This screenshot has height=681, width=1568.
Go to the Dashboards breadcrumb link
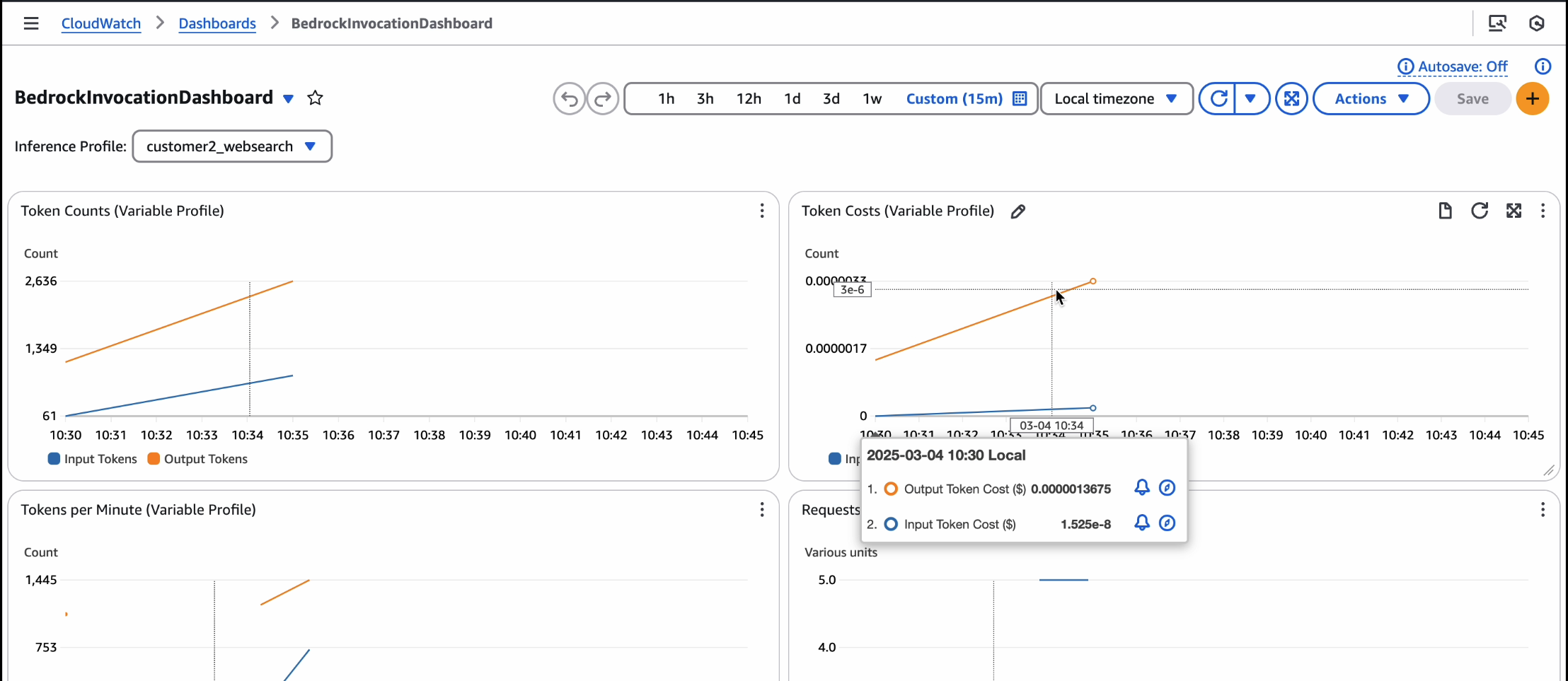[217, 23]
